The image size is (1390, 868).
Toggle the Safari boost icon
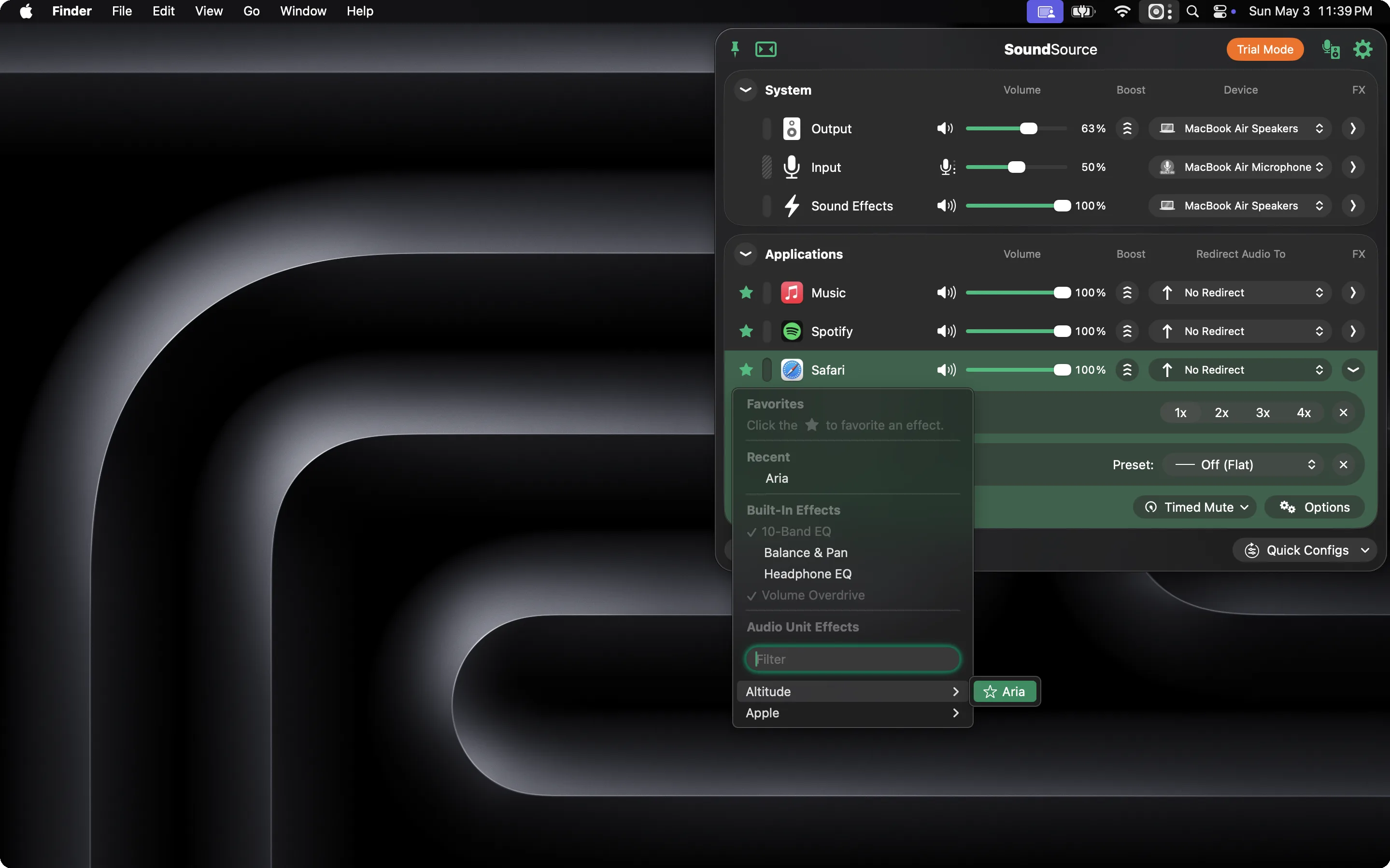click(1127, 370)
